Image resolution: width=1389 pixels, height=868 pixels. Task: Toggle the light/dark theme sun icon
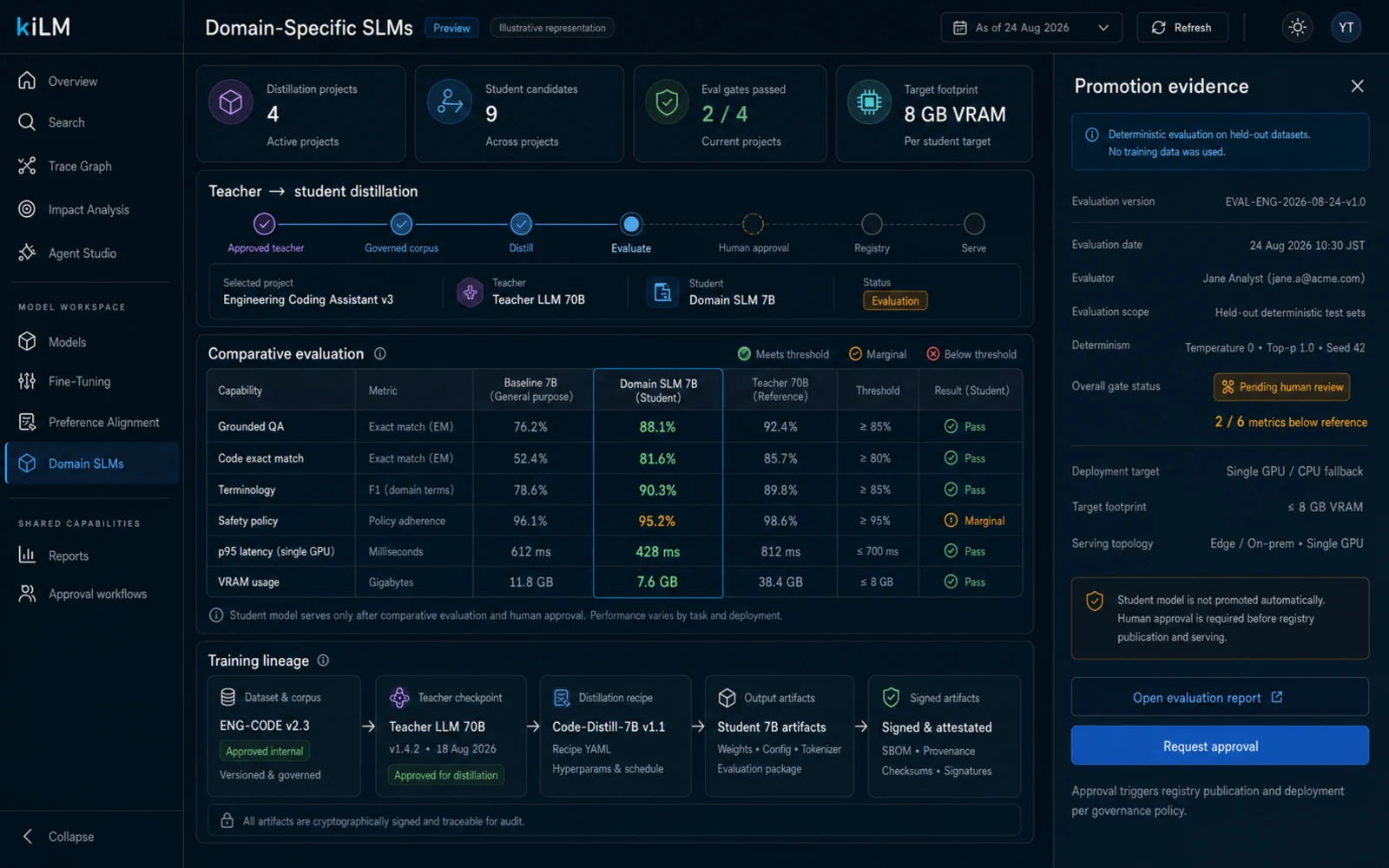click(x=1297, y=28)
